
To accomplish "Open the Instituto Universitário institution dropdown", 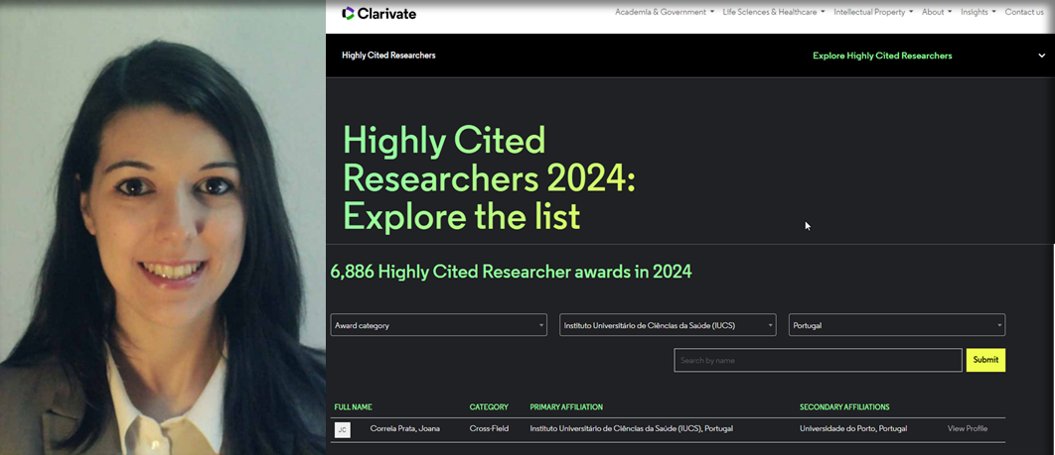I will [667, 325].
